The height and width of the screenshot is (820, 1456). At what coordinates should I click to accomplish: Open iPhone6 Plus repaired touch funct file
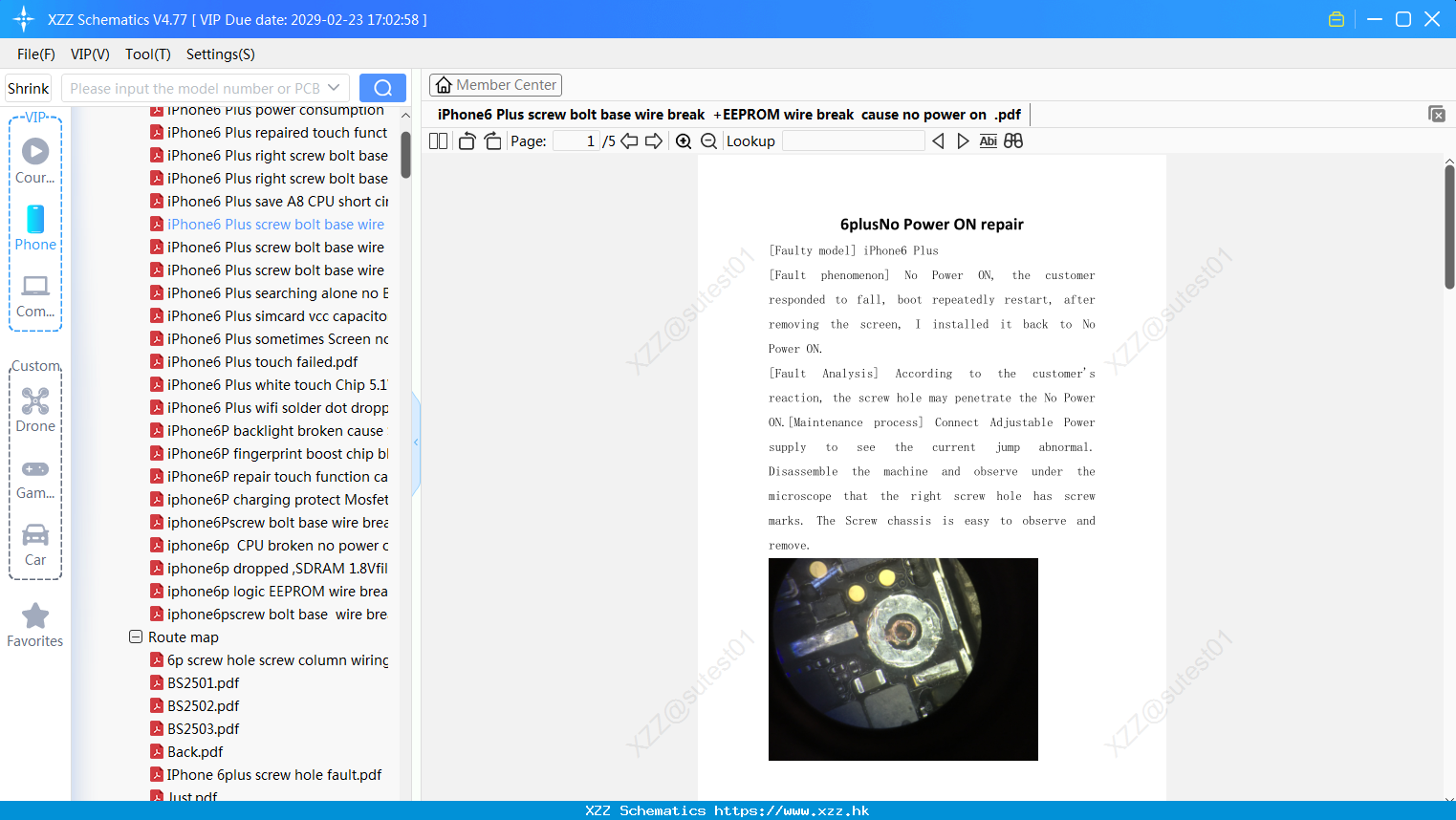click(270, 133)
